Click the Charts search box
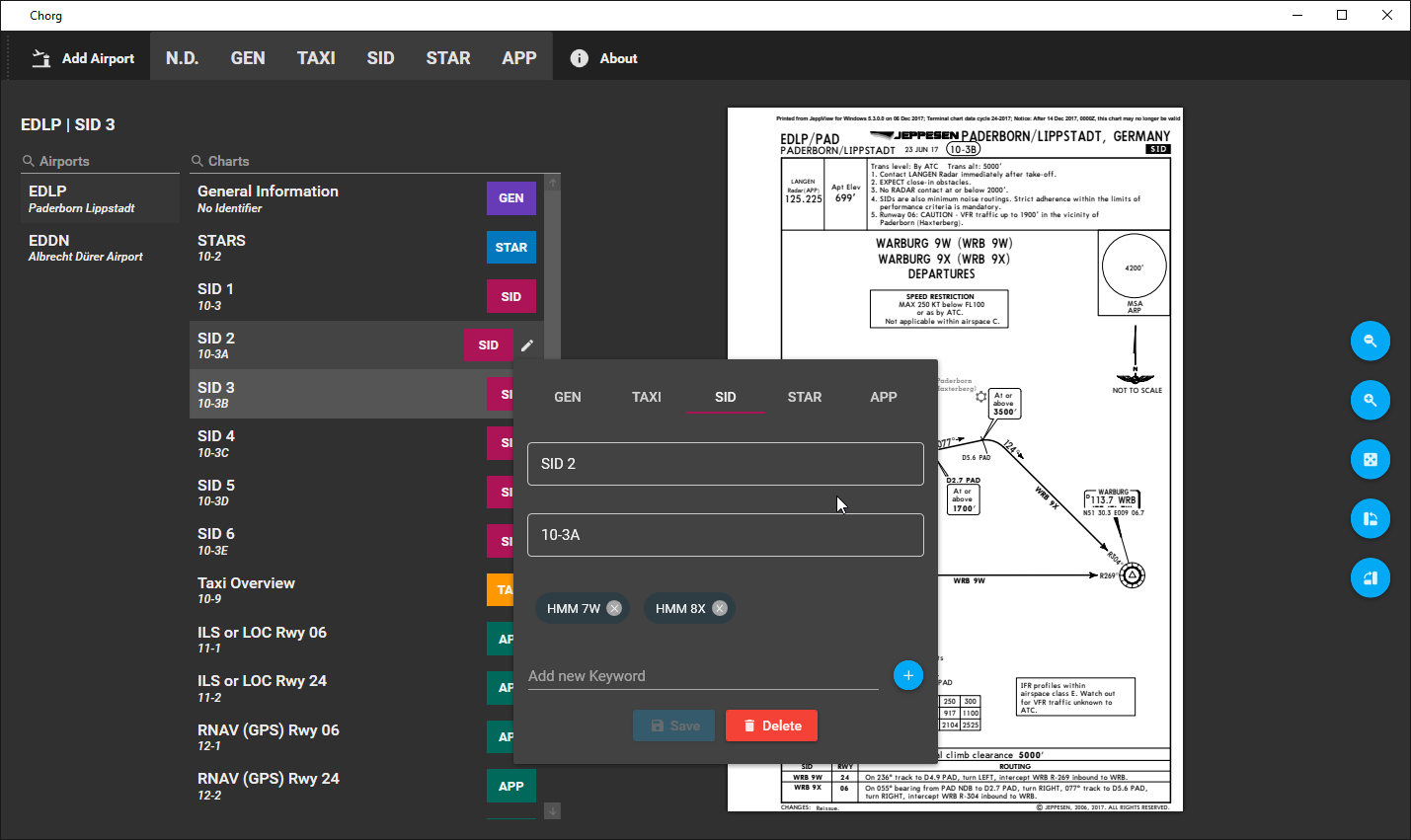 coord(374,161)
